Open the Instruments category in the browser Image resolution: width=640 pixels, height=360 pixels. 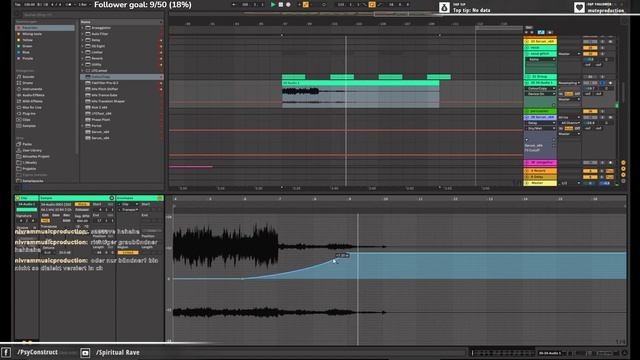32,89
